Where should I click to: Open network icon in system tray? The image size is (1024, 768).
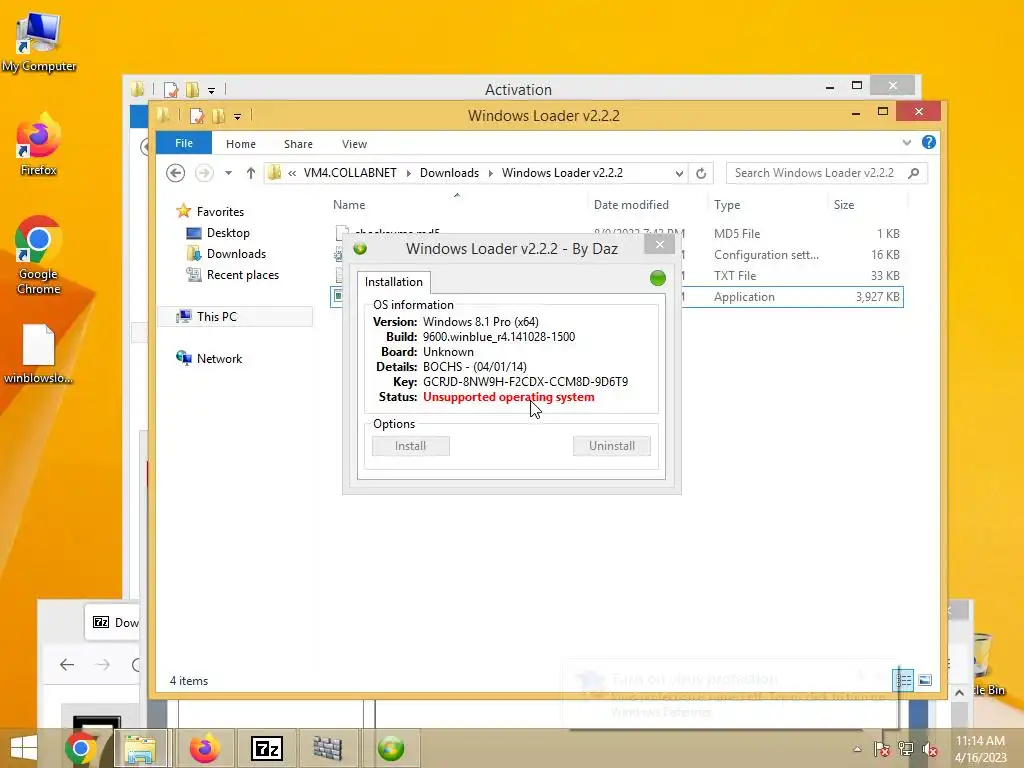(906, 749)
